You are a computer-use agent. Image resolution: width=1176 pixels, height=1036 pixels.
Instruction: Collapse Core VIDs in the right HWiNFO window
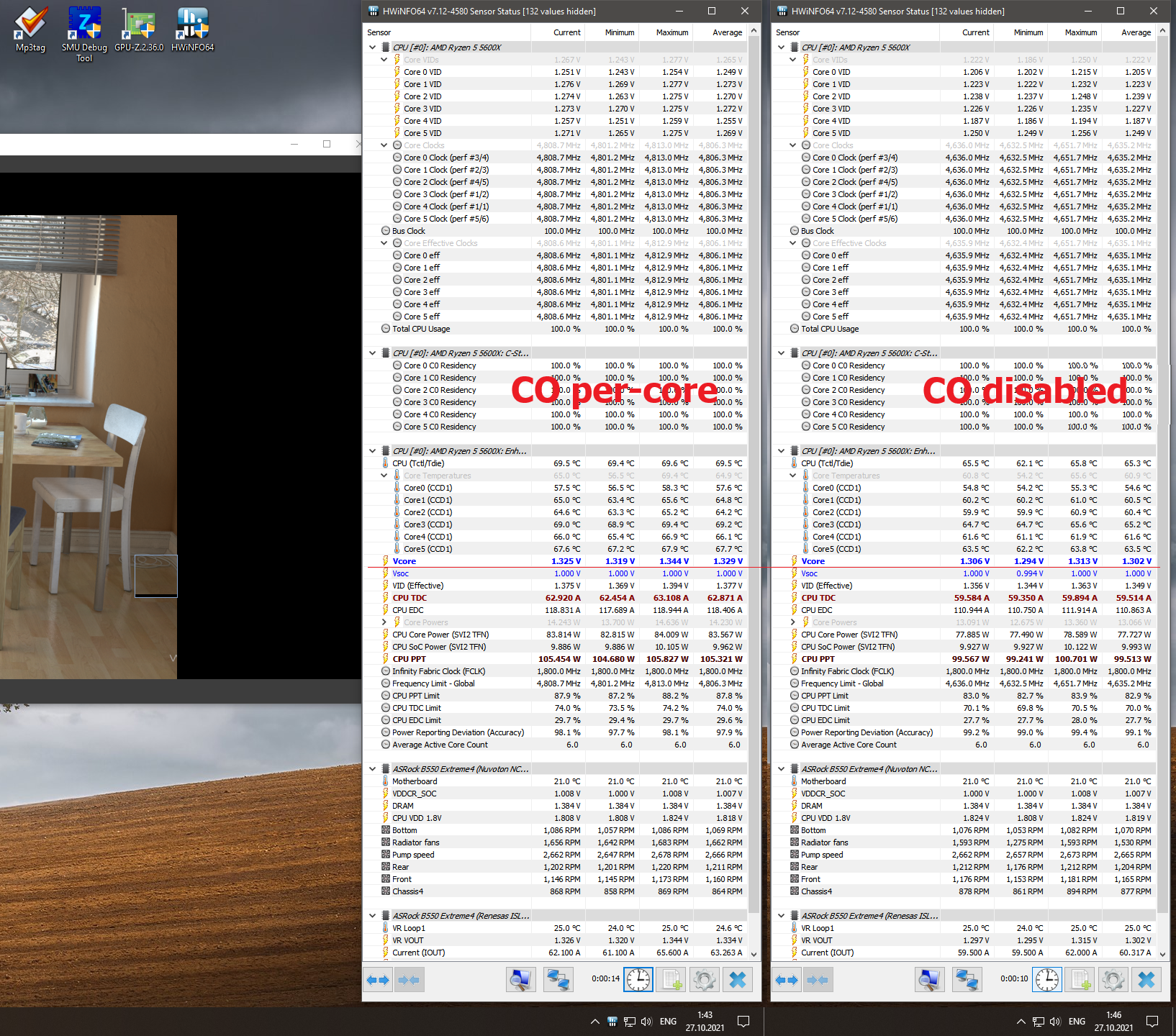793,60
